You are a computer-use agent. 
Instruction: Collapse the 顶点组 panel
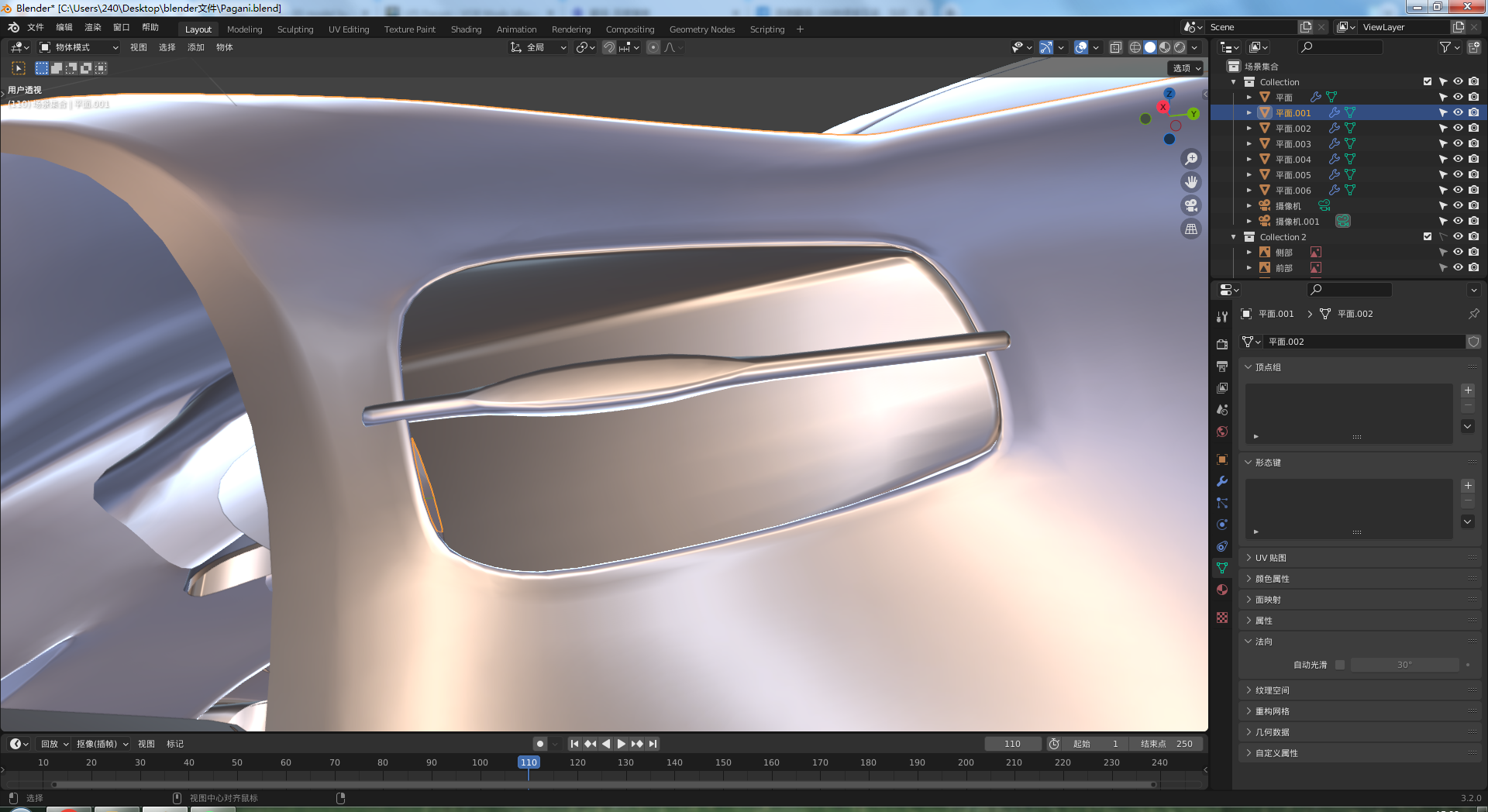[1359, 367]
